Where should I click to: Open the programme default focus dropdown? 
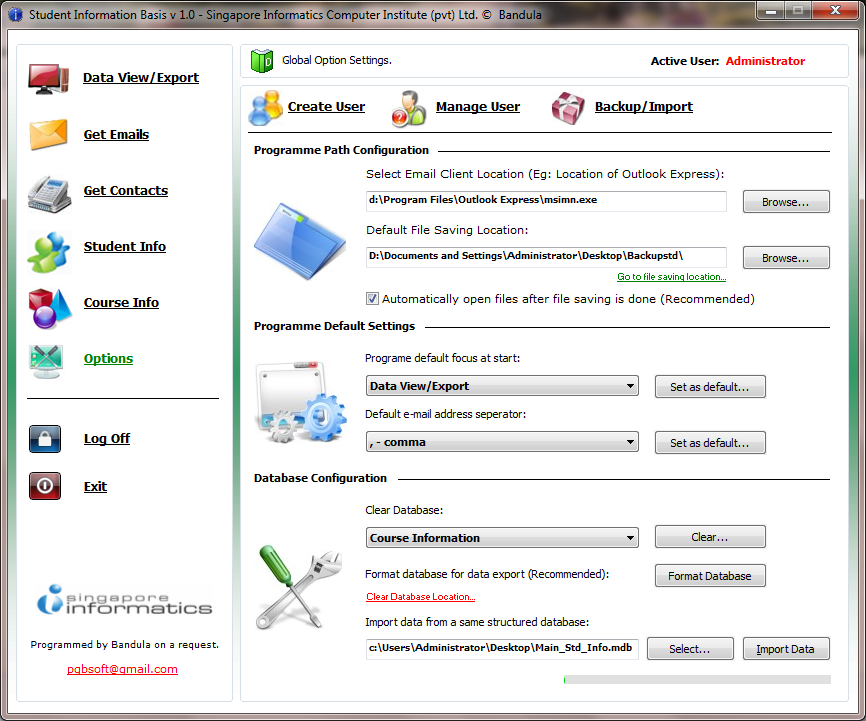[x=631, y=386]
